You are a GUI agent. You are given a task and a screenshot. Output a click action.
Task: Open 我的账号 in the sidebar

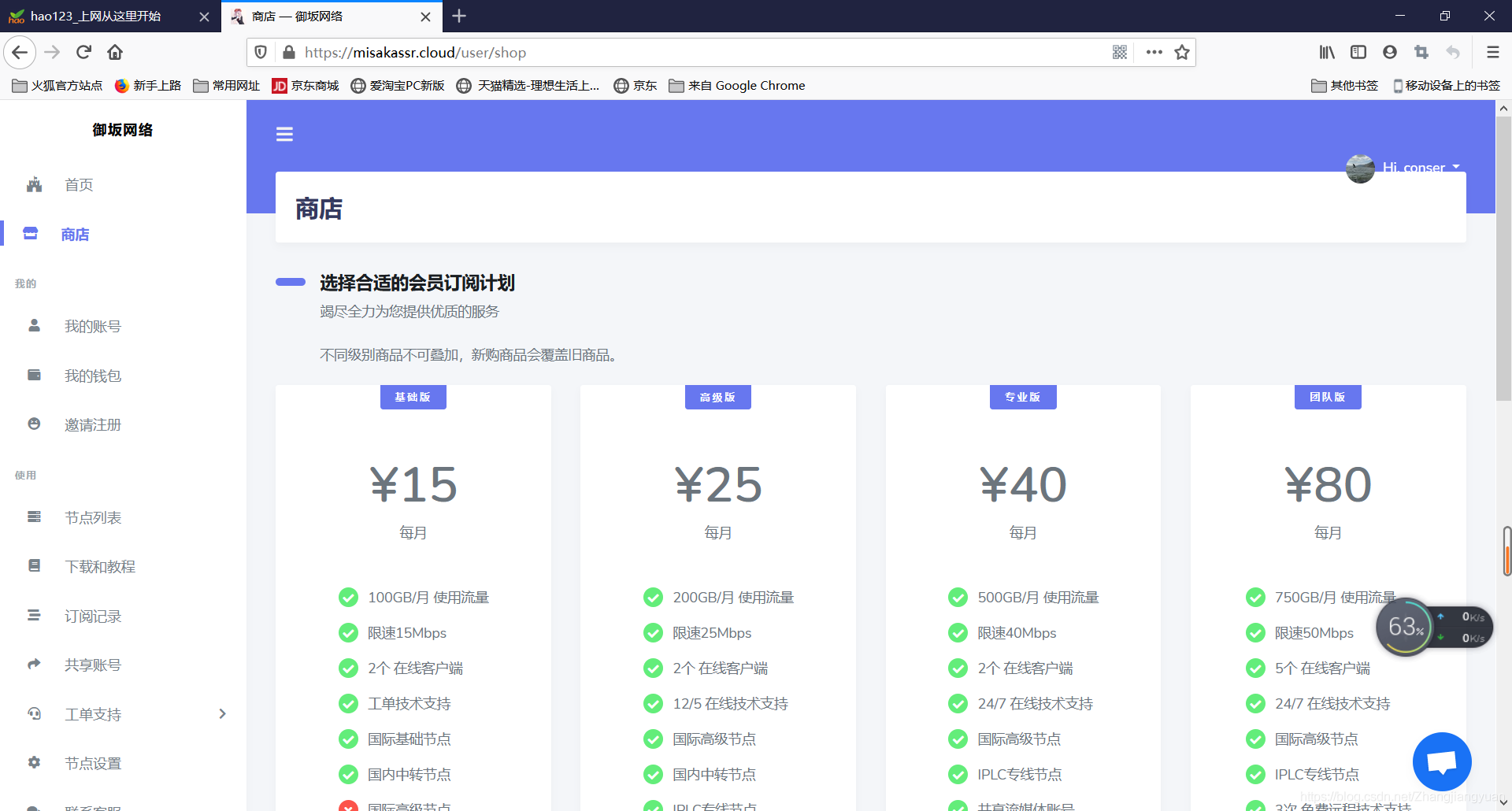pos(93,327)
